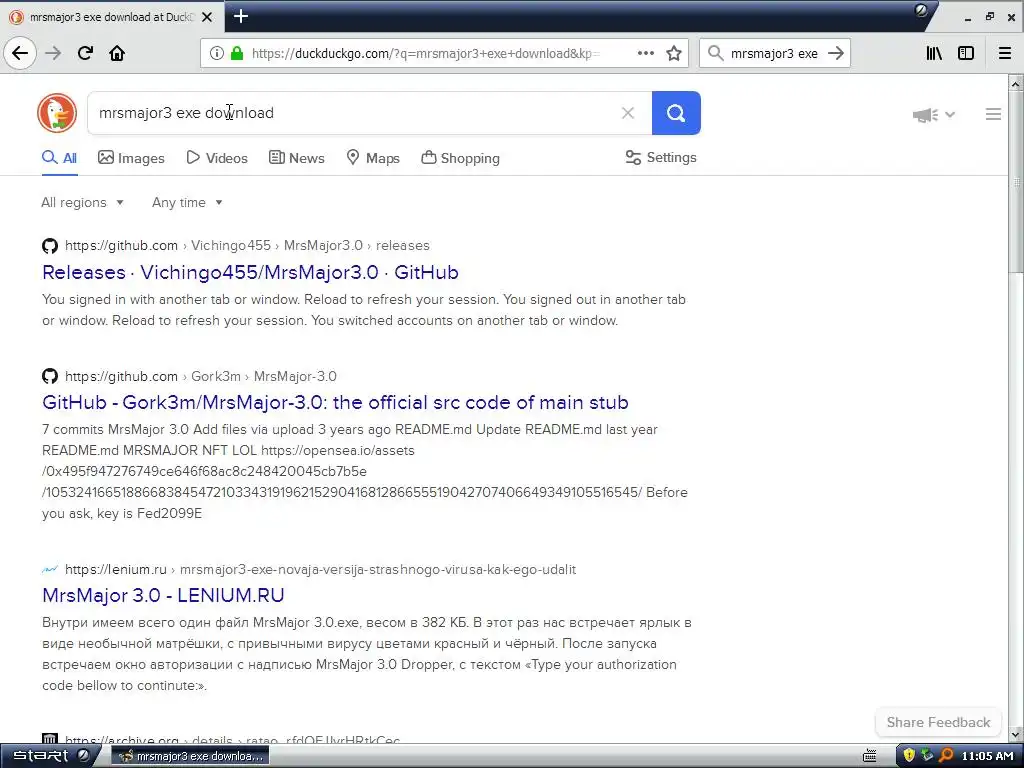This screenshot has width=1024, height=768.
Task: Open search Settings
Action: pyautogui.click(x=661, y=157)
